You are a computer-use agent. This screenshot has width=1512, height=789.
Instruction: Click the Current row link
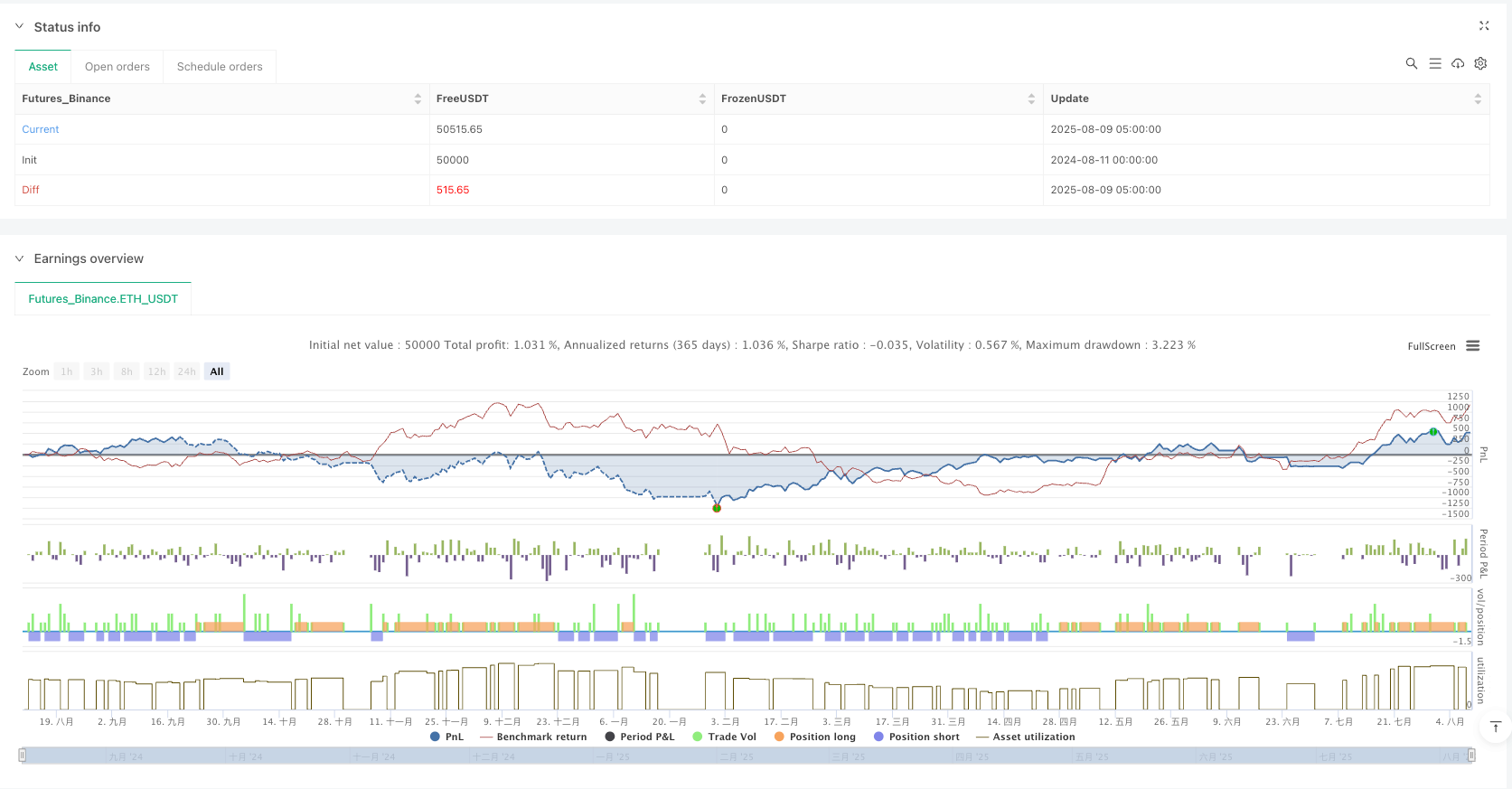coord(41,129)
